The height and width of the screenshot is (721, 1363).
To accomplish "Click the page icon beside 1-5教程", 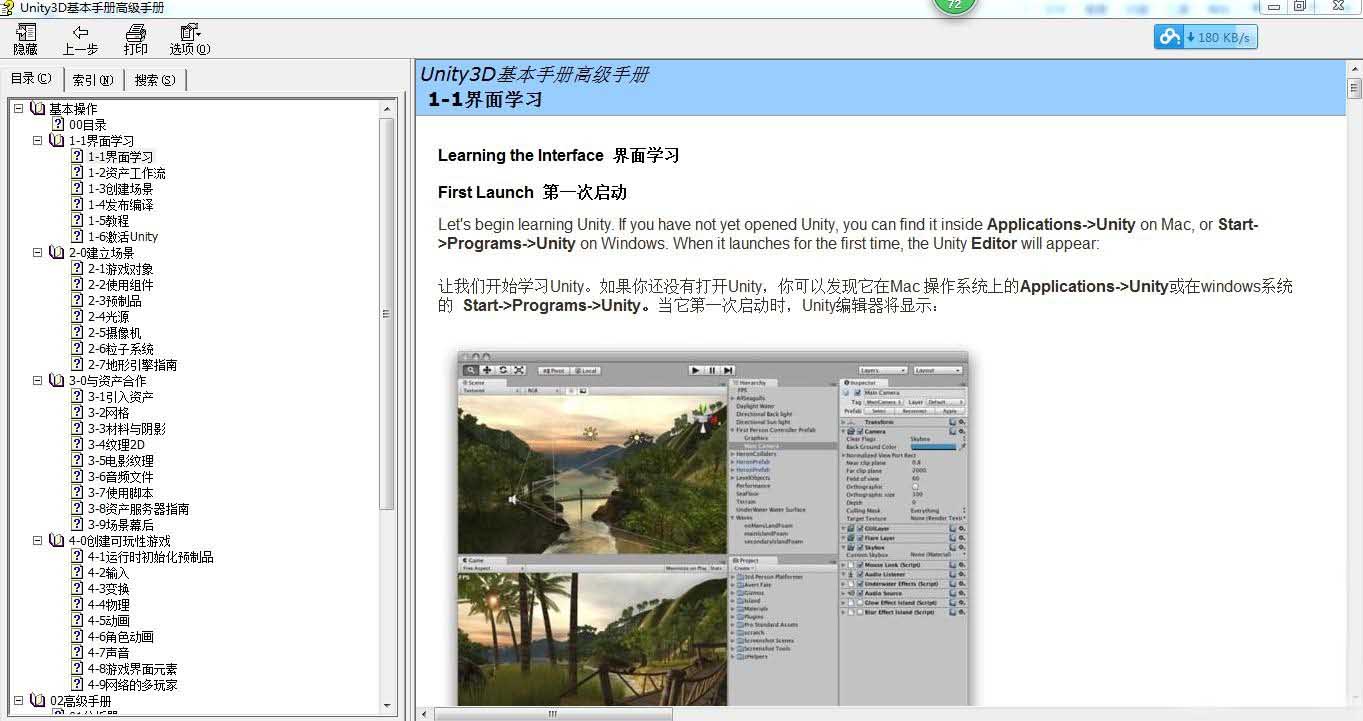I will coord(77,220).
